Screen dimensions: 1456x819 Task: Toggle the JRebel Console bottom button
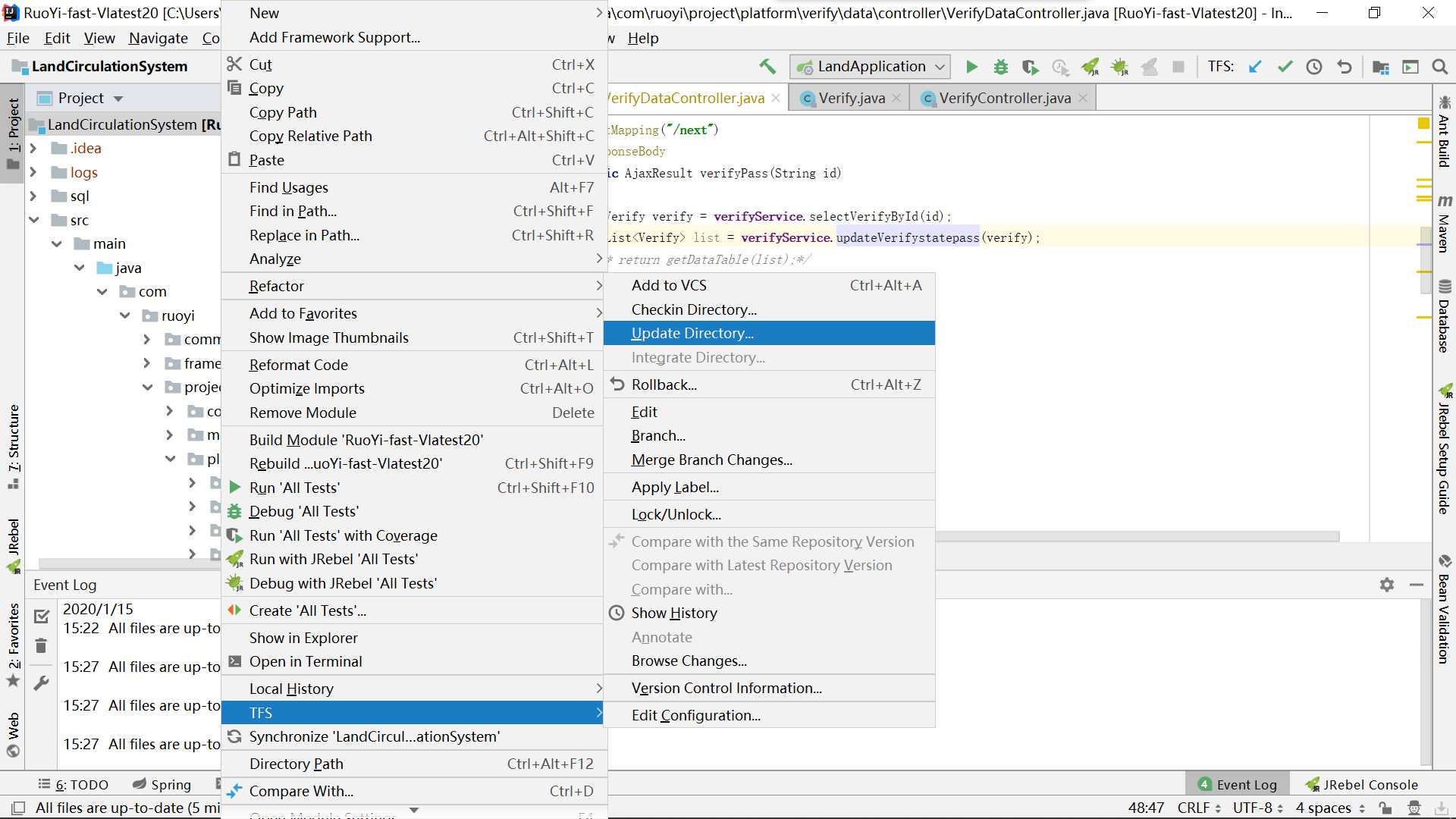(1361, 784)
